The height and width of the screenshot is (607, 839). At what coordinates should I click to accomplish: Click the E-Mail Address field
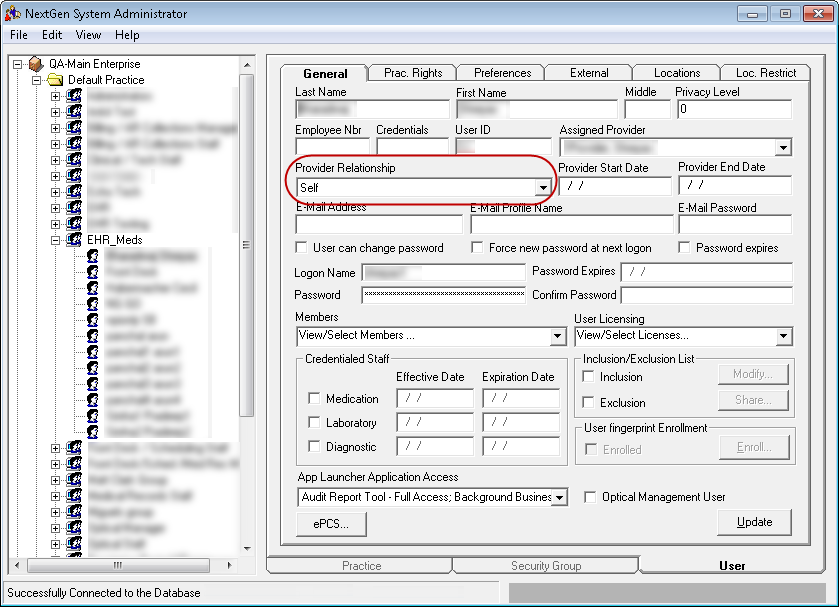(379, 224)
